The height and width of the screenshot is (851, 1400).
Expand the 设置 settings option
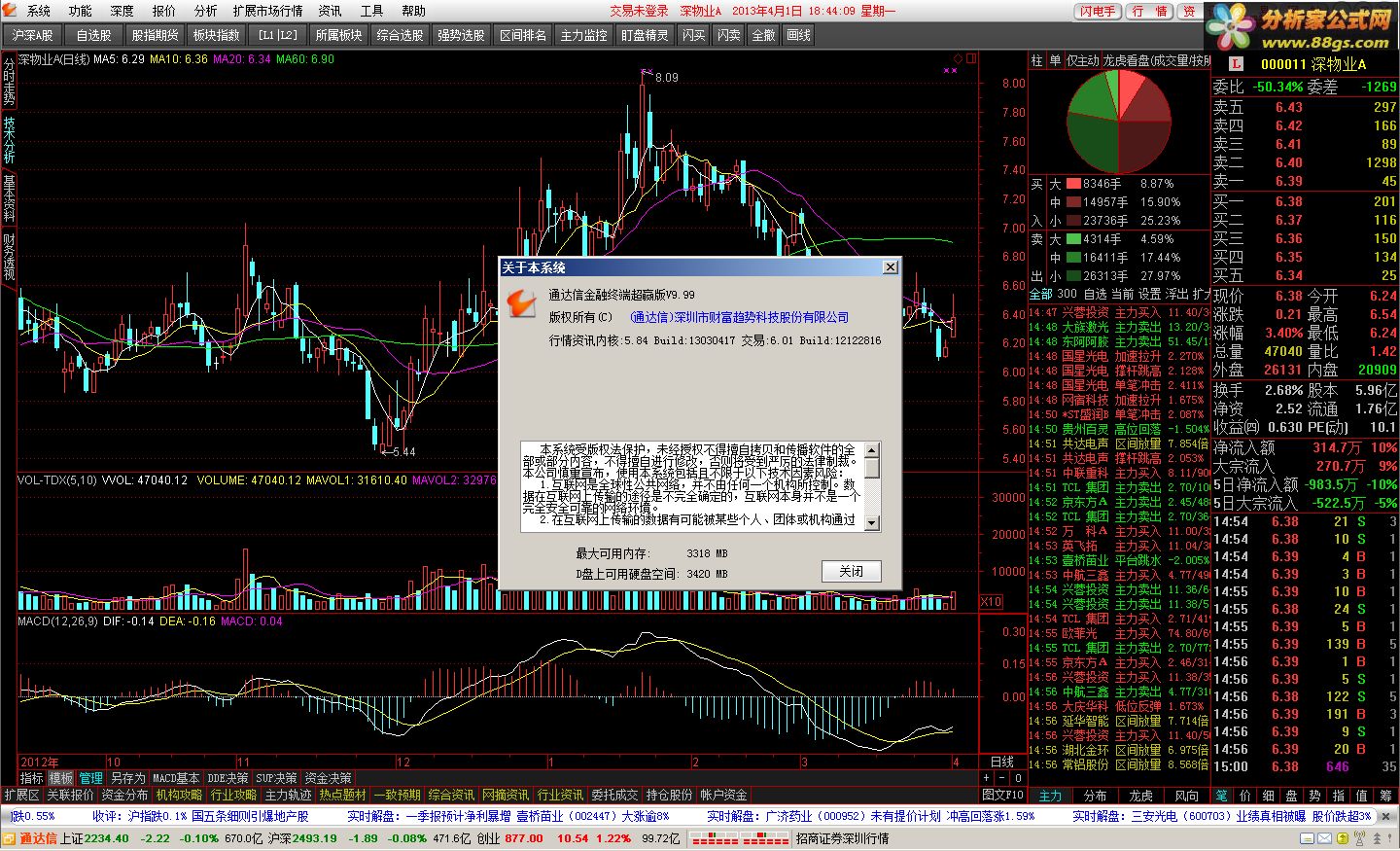1149,294
